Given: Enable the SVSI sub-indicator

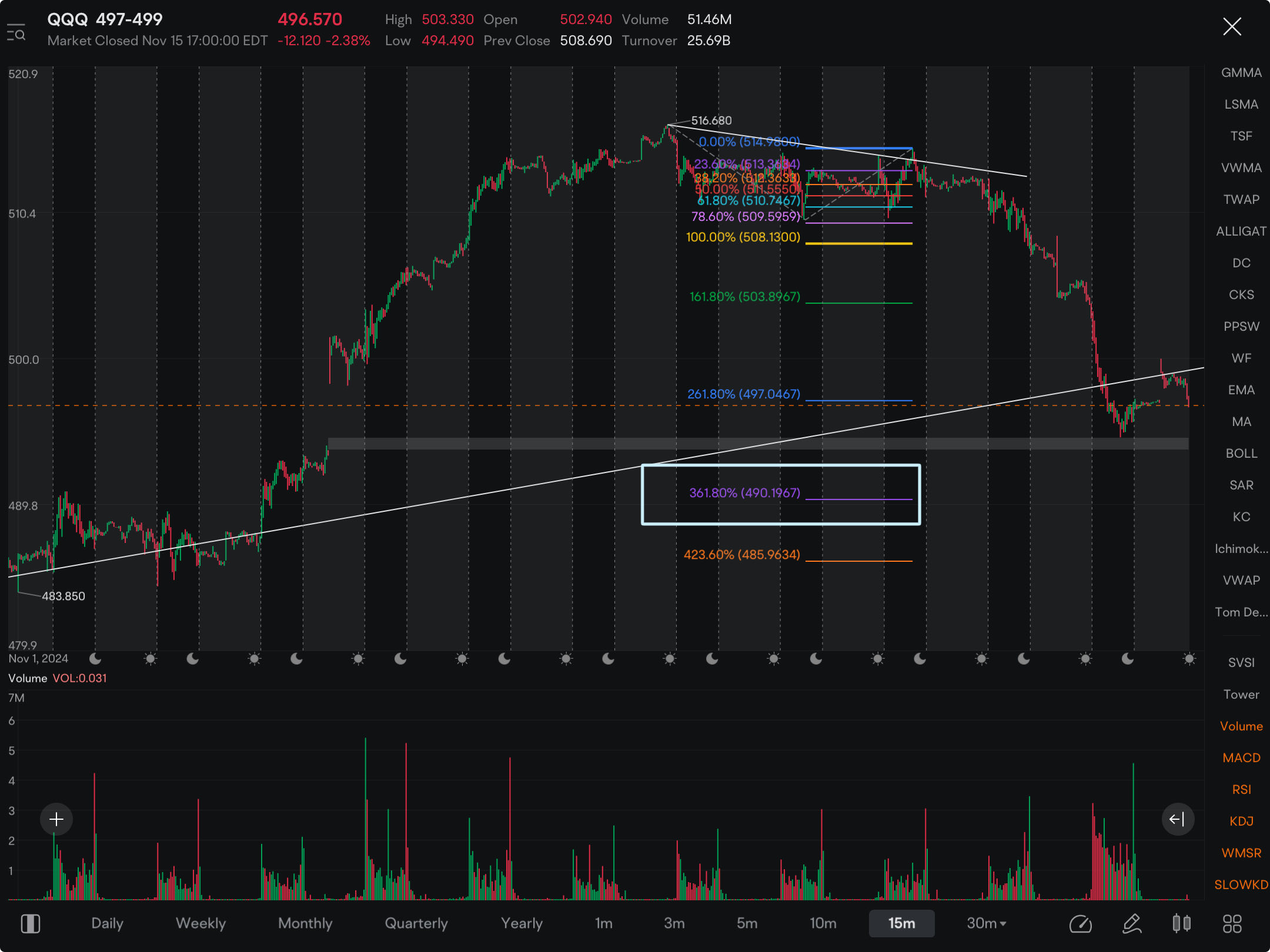Looking at the screenshot, I should point(1241,662).
